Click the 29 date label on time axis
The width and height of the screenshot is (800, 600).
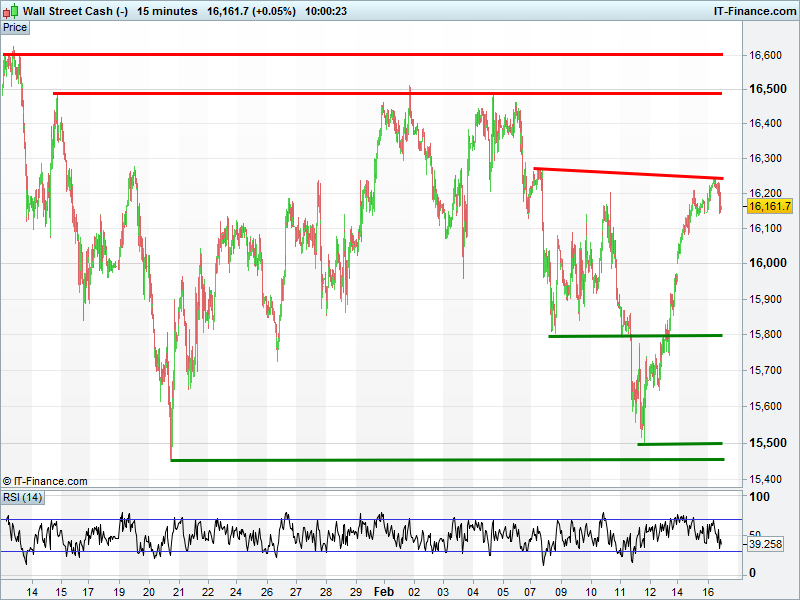[x=356, y=592]
